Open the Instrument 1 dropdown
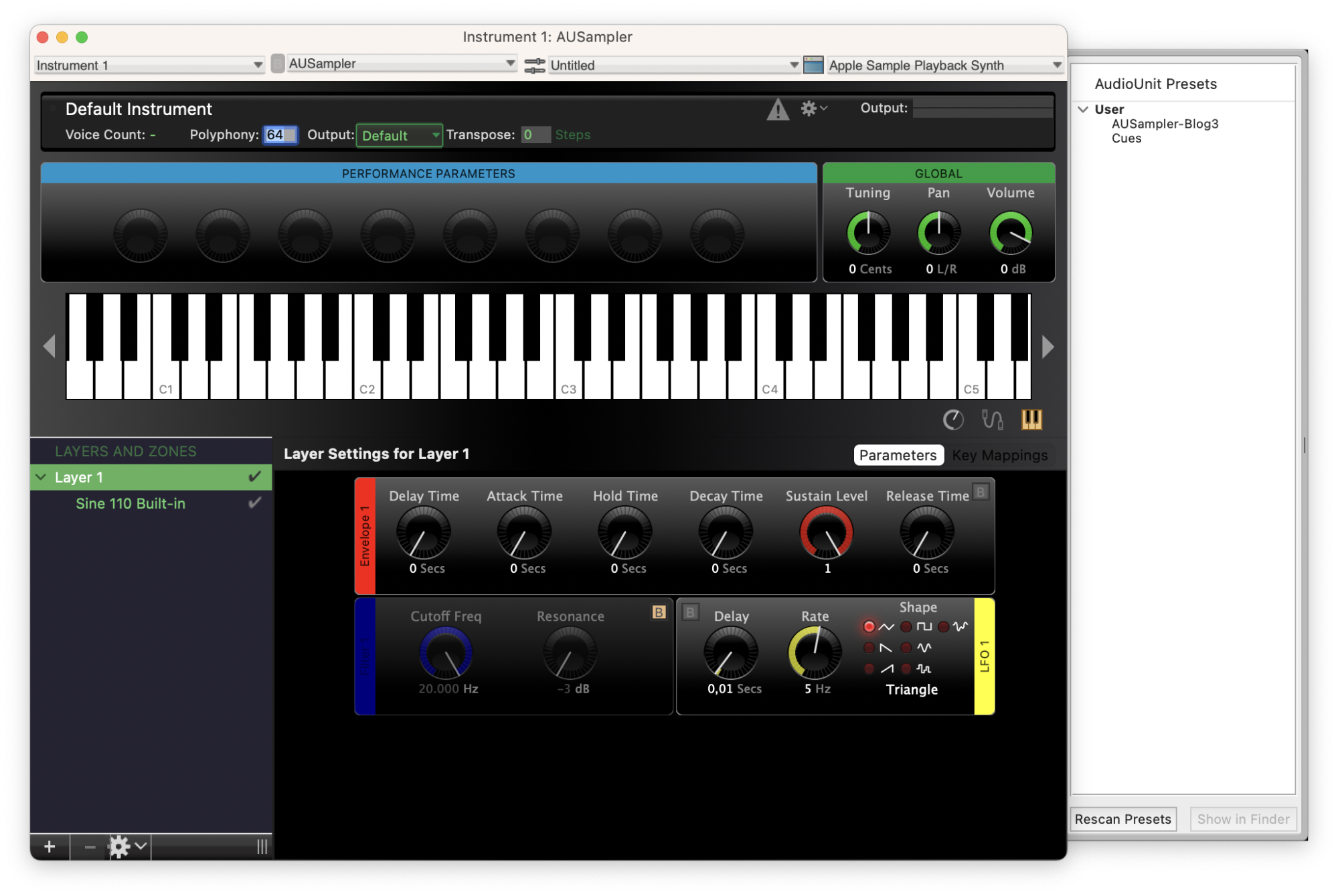The image size is (1338, 896). click(x=149, y=65)
